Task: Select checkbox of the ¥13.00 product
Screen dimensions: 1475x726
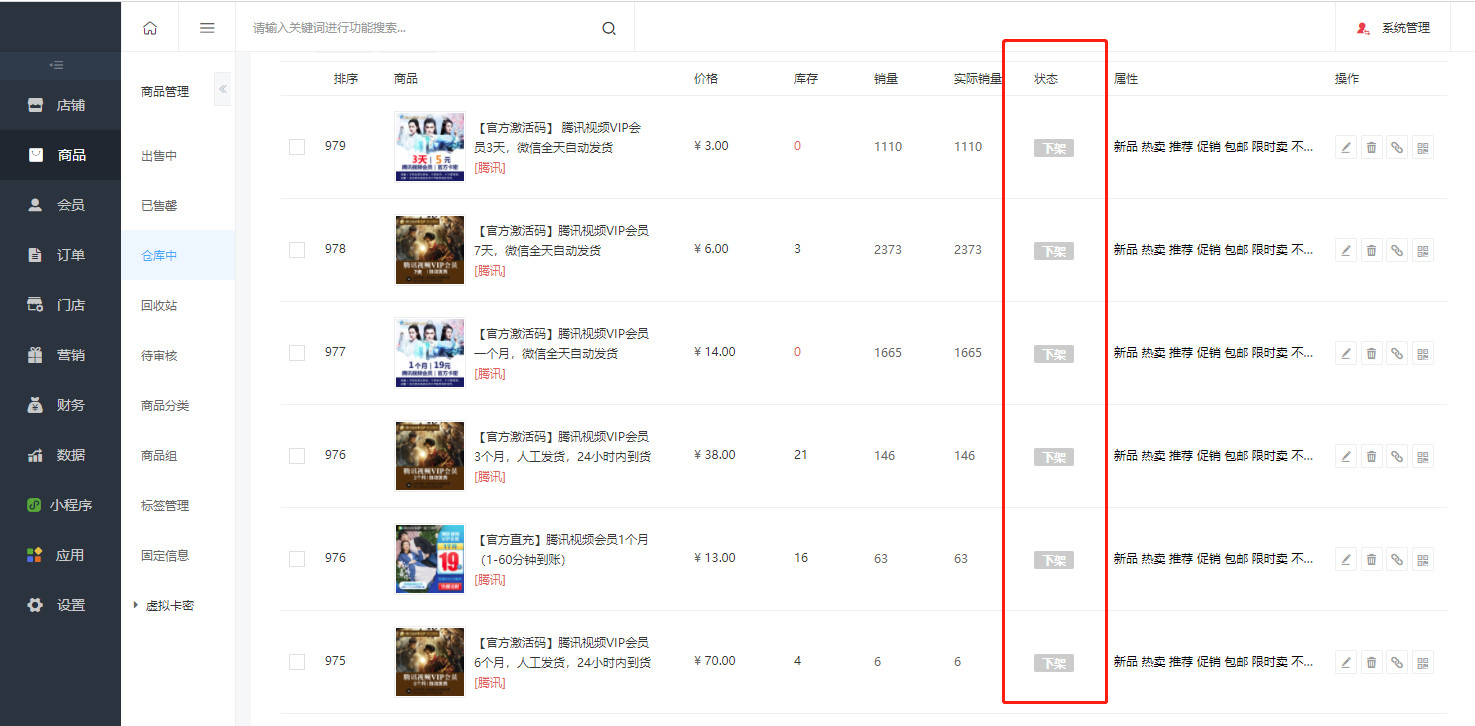Action: click(297, 559)
